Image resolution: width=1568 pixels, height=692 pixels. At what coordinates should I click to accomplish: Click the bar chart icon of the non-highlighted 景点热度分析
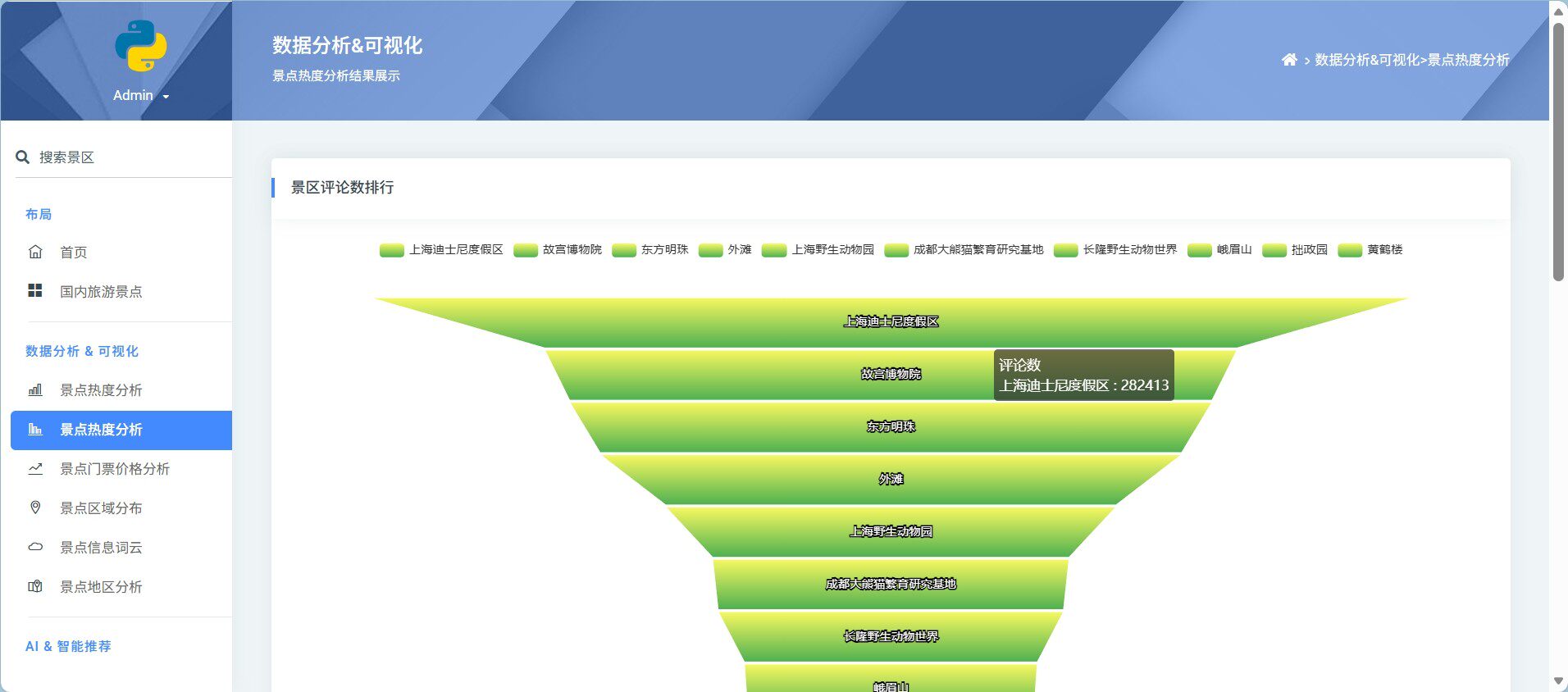35,389
